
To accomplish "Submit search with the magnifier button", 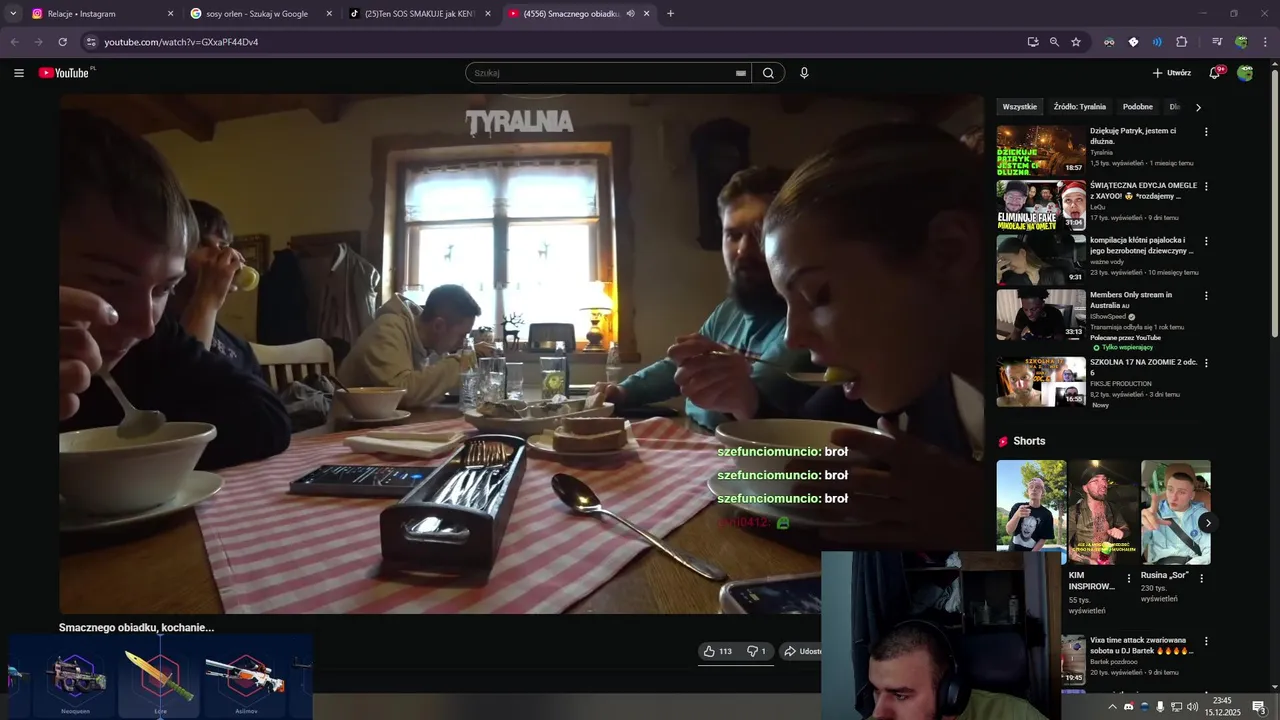I will click(x=768, y=73).
